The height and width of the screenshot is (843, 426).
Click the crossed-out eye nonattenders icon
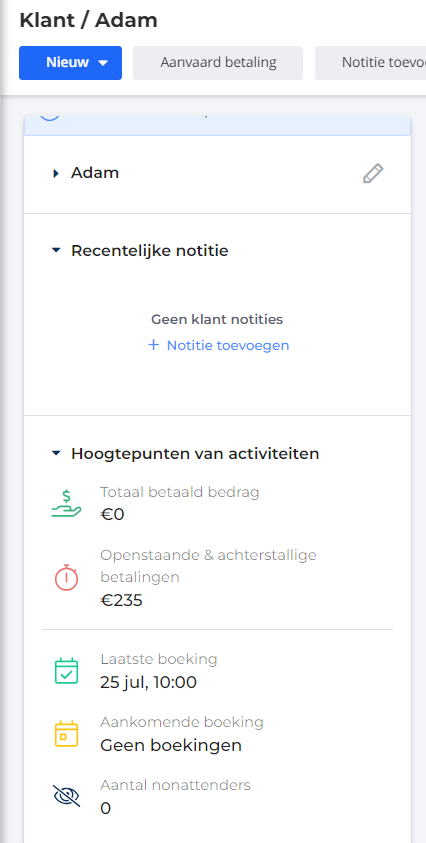coord(67,796)
